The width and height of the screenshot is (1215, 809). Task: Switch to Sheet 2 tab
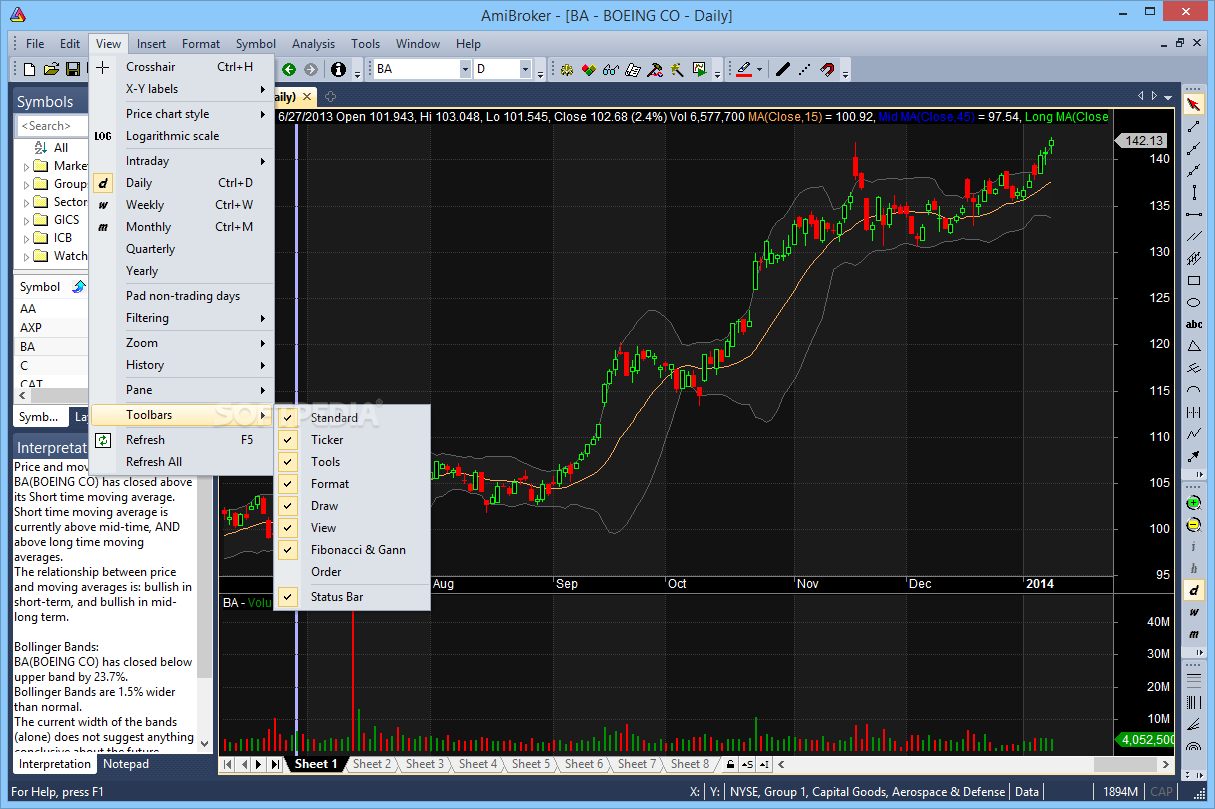[371, 764]
